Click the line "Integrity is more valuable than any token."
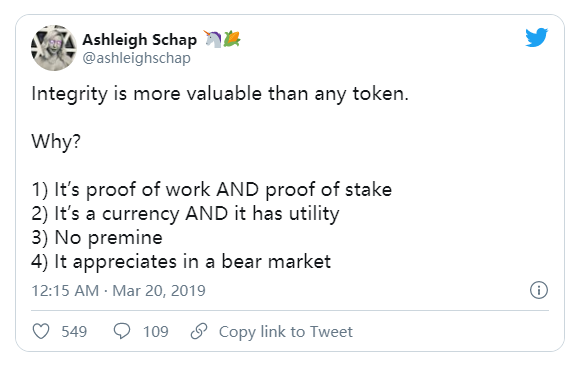Screen dimensions: 583x366 [220, 94]
